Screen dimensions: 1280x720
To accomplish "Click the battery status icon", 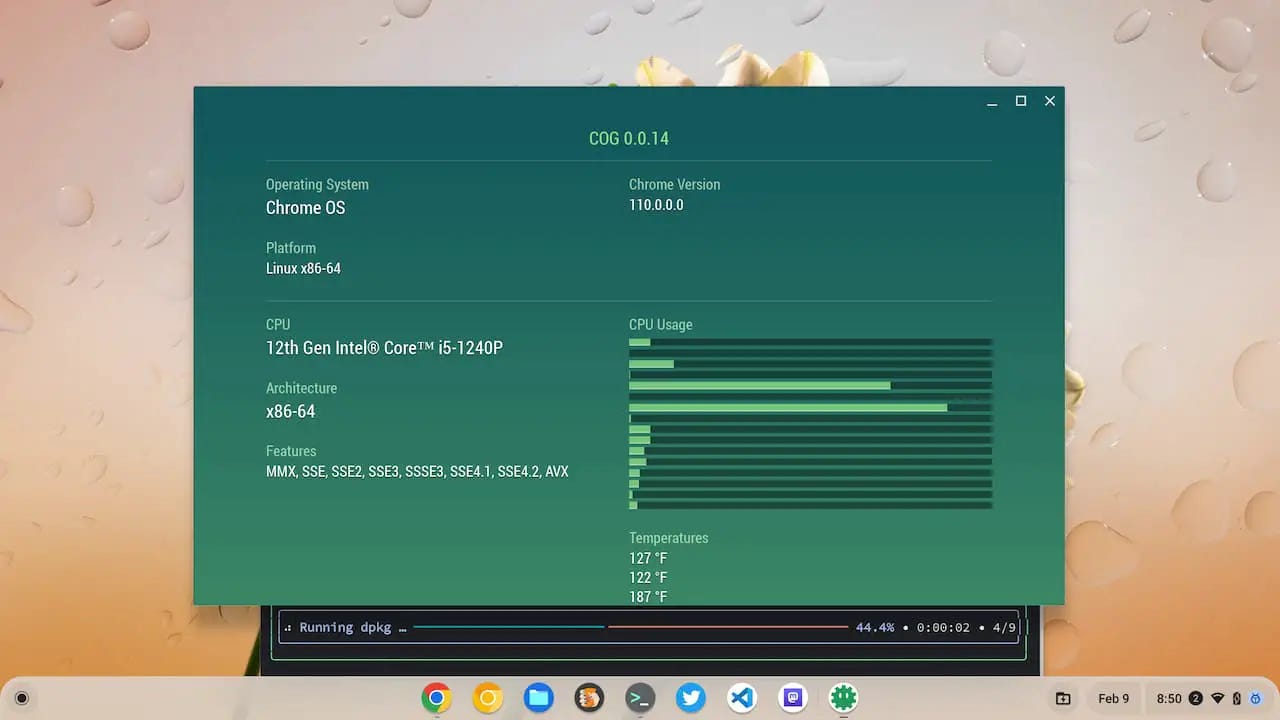I will [1237, 698].
